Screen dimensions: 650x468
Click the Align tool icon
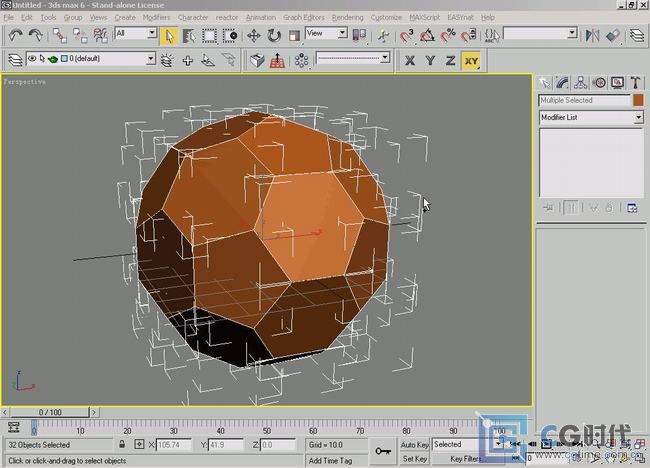point(613,35)
